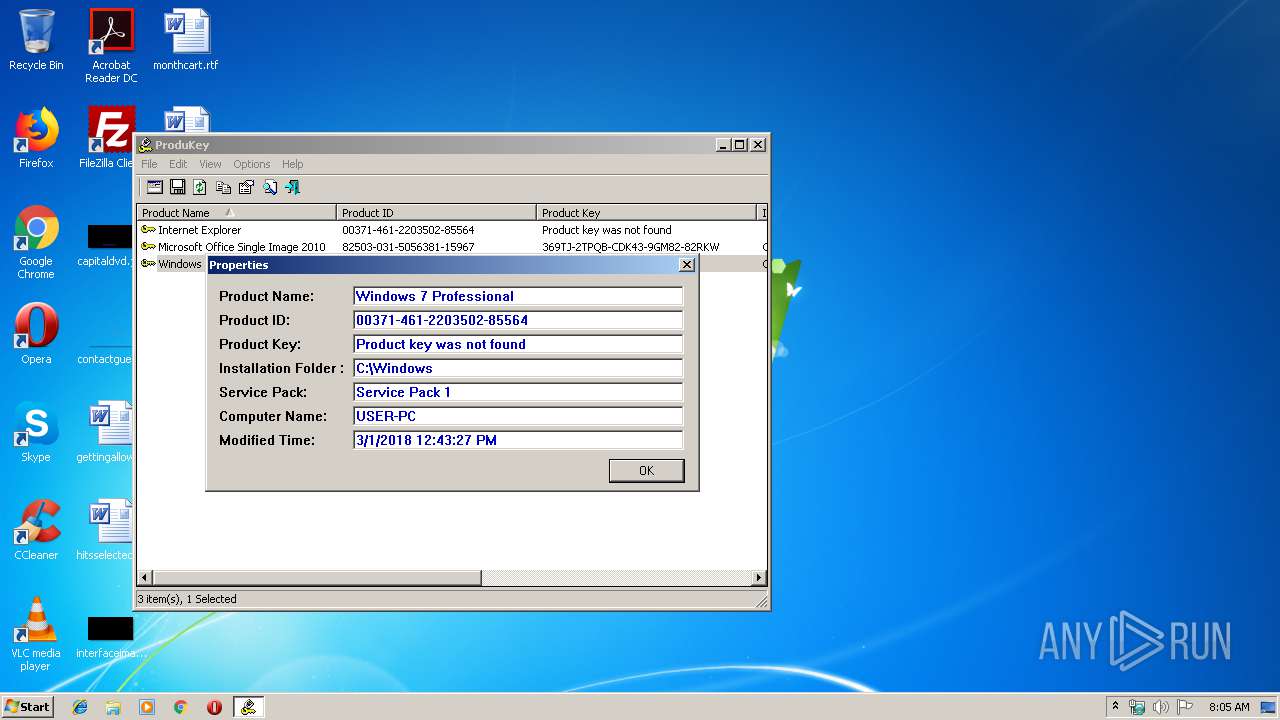Click the Computer Name field USER-PC
Image resolution: width=1280 pixels, height=720 pixels.
tap(518, 416)
